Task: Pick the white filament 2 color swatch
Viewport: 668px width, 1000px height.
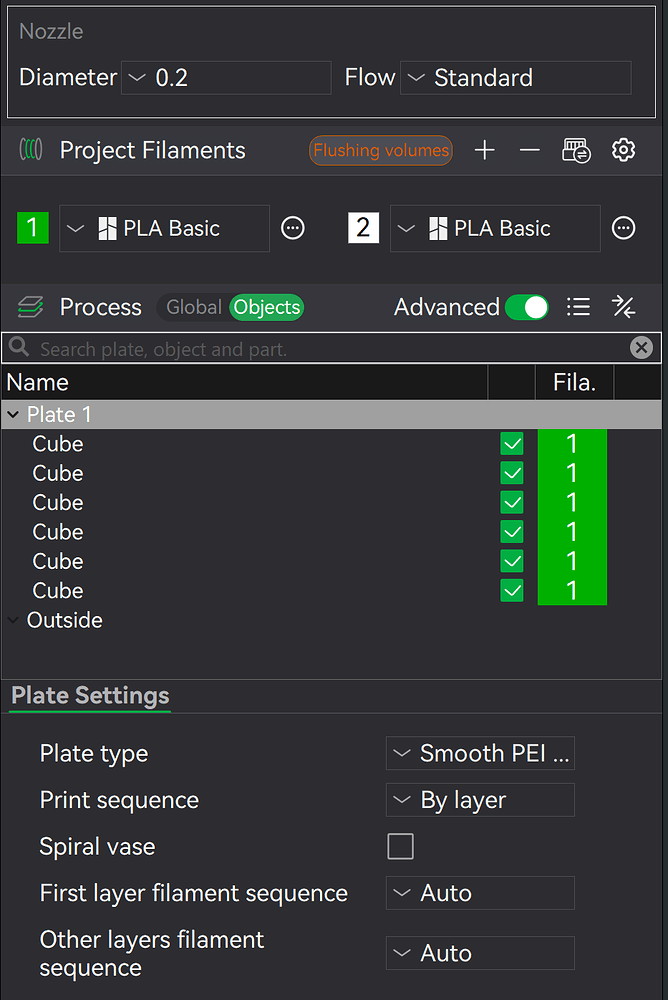Action: click(363, 228)
